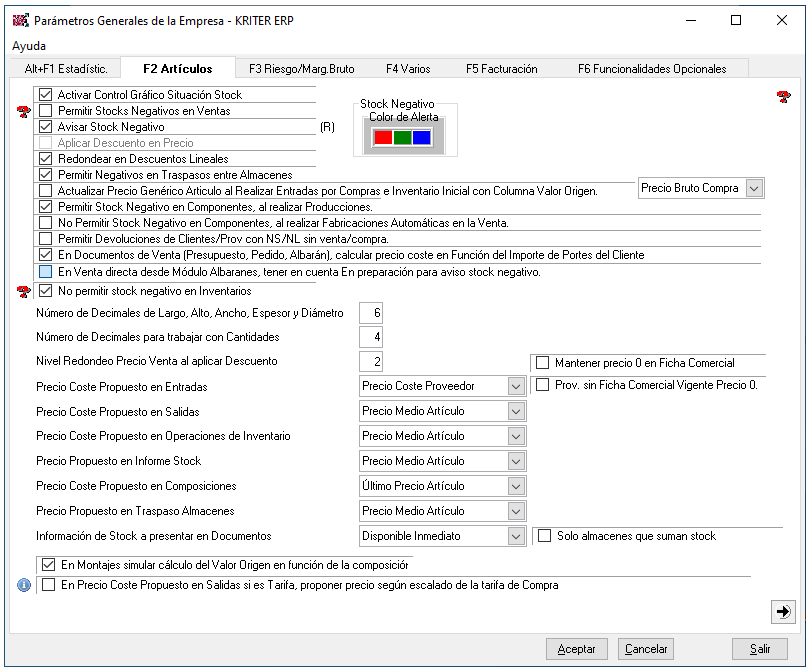Click the Salir button

click(760, 649)
